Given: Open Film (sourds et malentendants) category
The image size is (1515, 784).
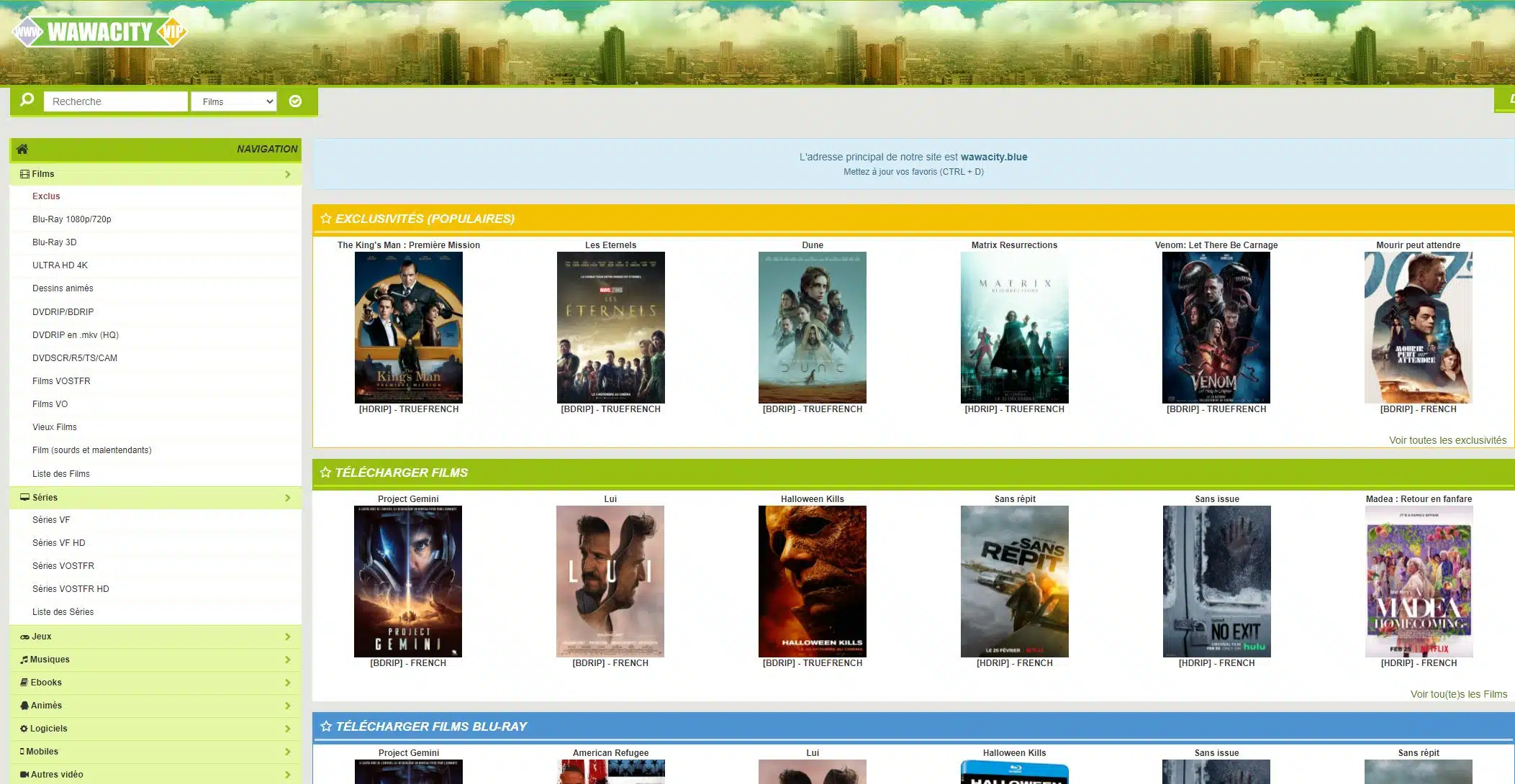Looking at the screenshot, I should click(x=91, y=450).
